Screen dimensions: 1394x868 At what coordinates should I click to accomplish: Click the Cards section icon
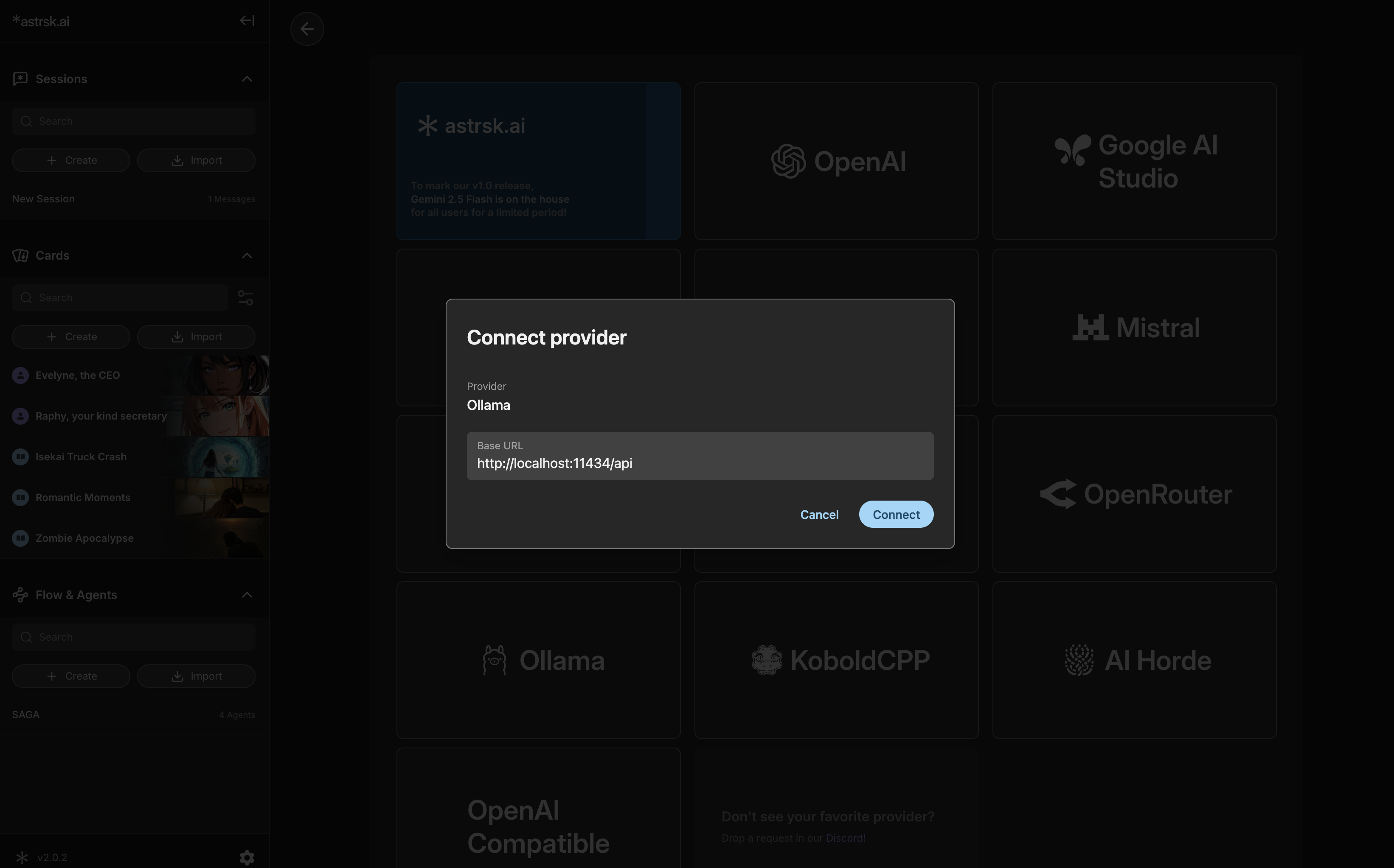pos(21,255)
